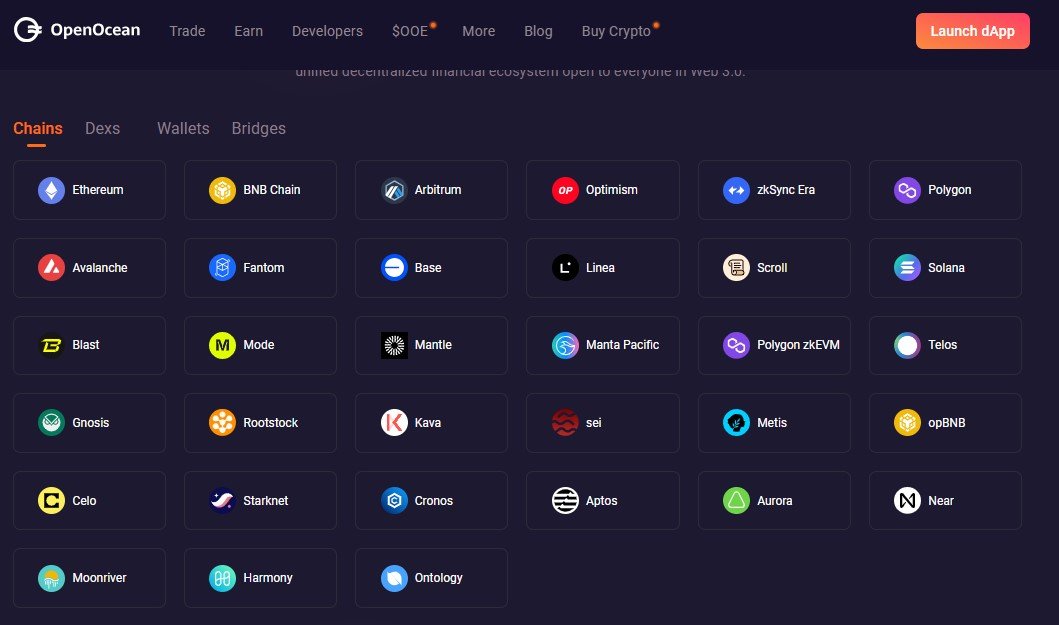Open the Developers menu
This screenshot has width=1059, height=625.
328,31
